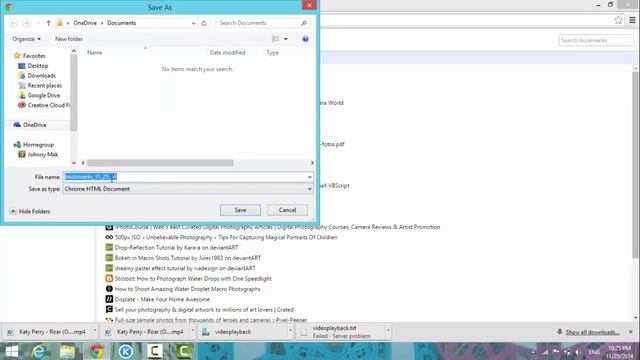Image resolution: width=640 pixels, height=360 pixels.
Task: Click file list scroll right arrow
Action: click(x=312, y=163)
